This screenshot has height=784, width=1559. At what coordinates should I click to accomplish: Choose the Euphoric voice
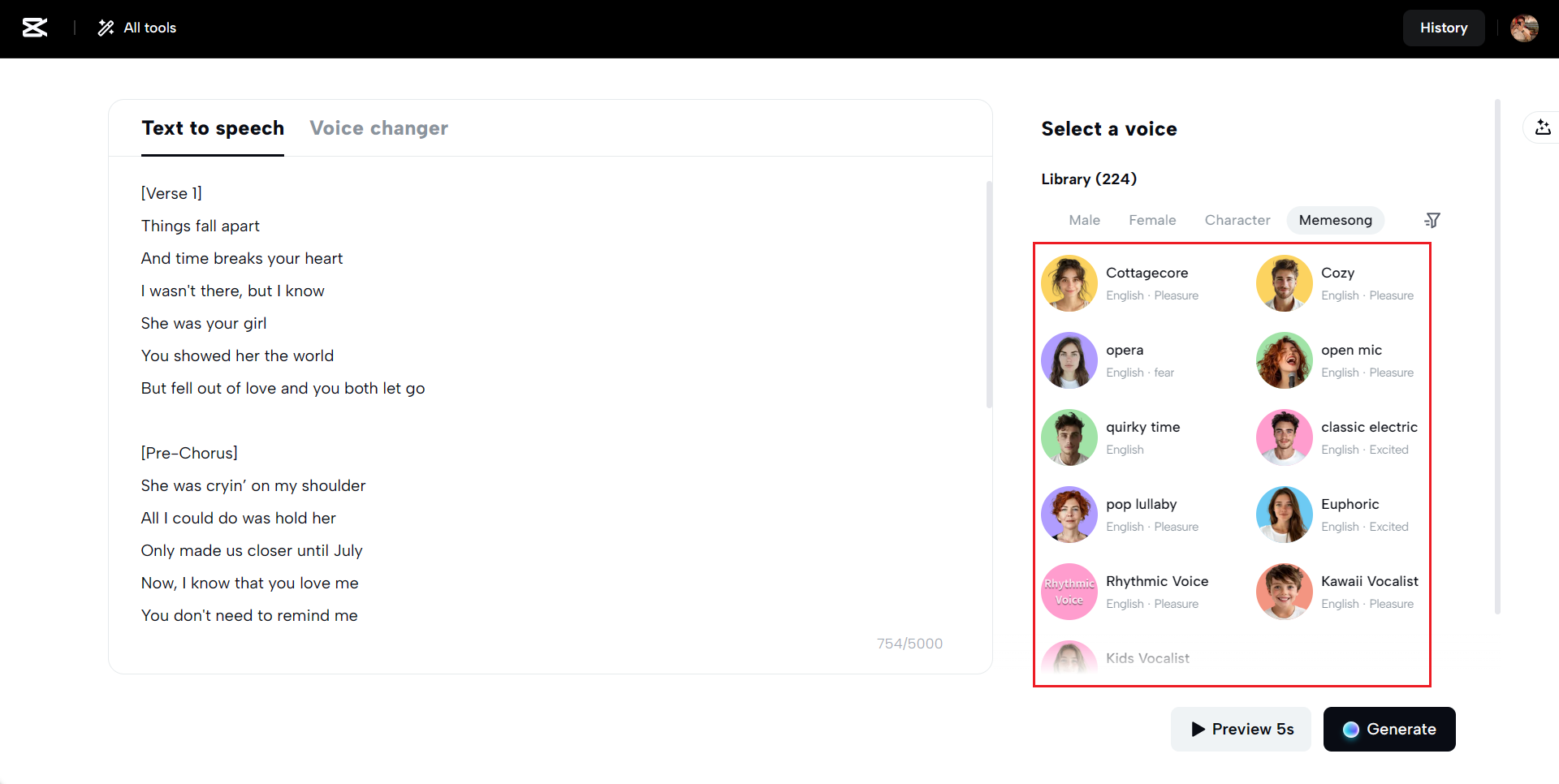1285,515
